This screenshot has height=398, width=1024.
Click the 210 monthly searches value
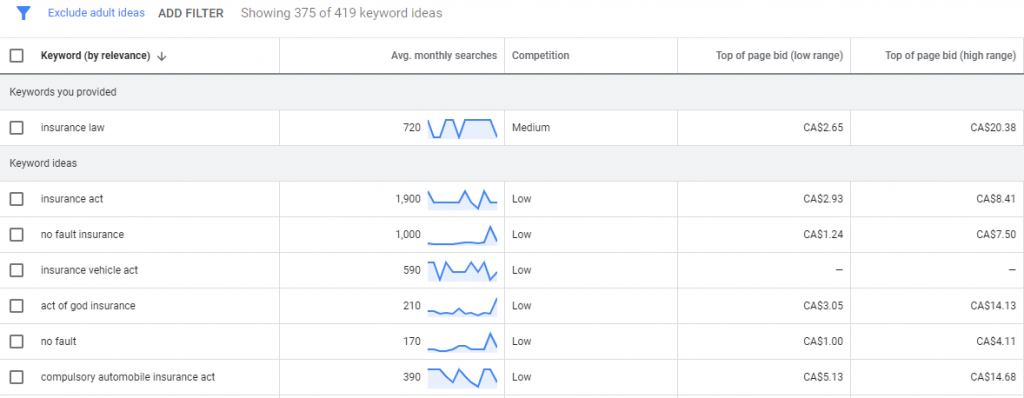[412, 305]
